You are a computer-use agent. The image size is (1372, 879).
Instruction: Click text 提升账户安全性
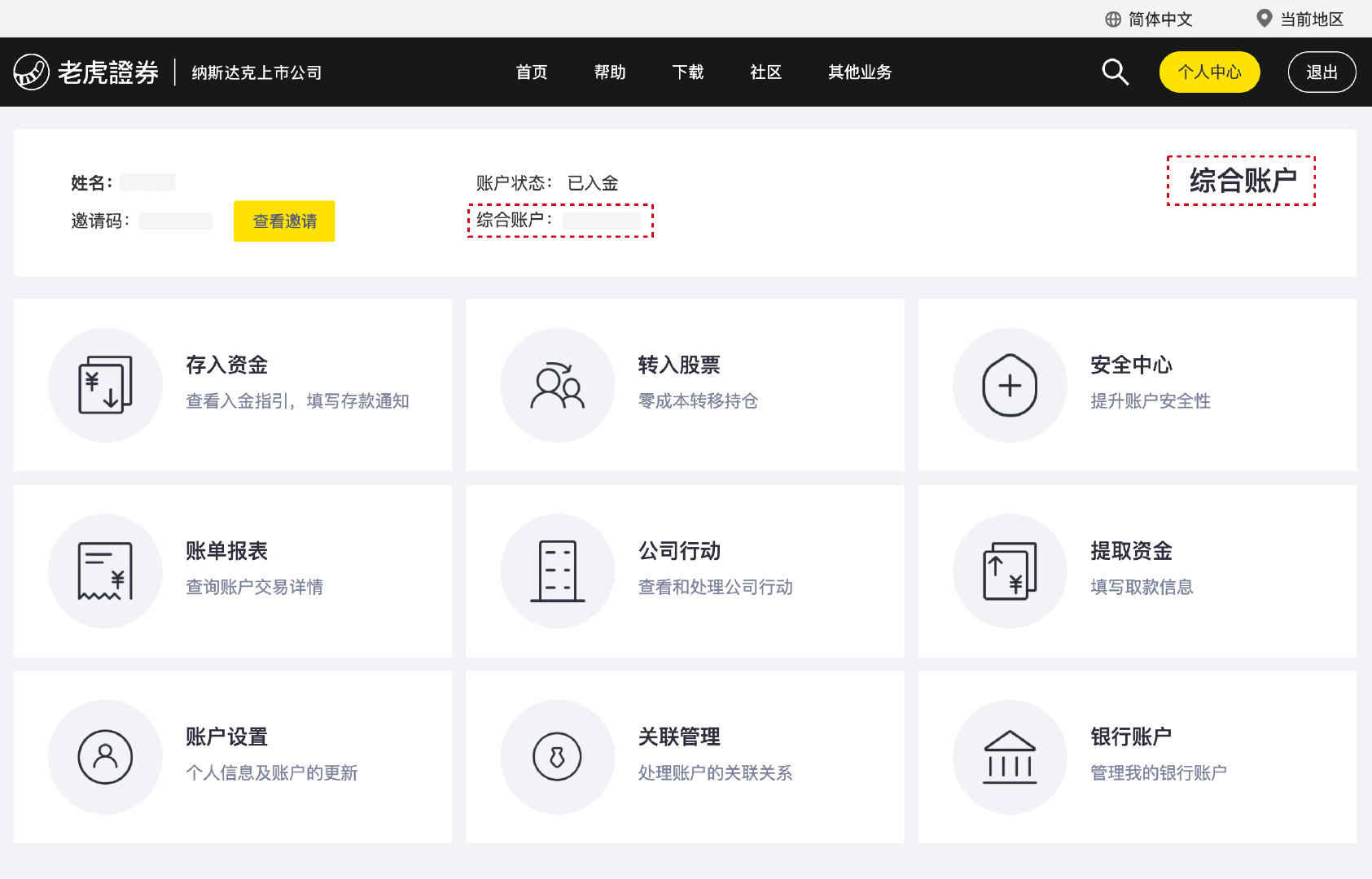[1151, 401]
